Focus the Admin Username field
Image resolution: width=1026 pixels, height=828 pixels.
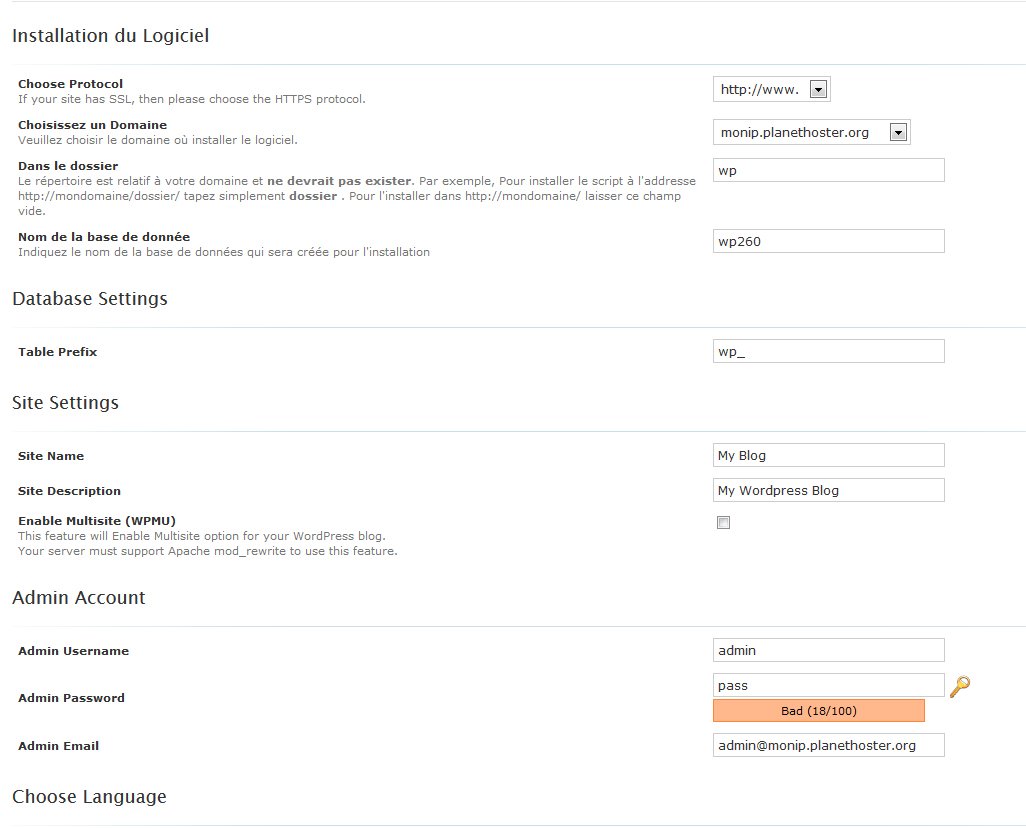[828, 651]
